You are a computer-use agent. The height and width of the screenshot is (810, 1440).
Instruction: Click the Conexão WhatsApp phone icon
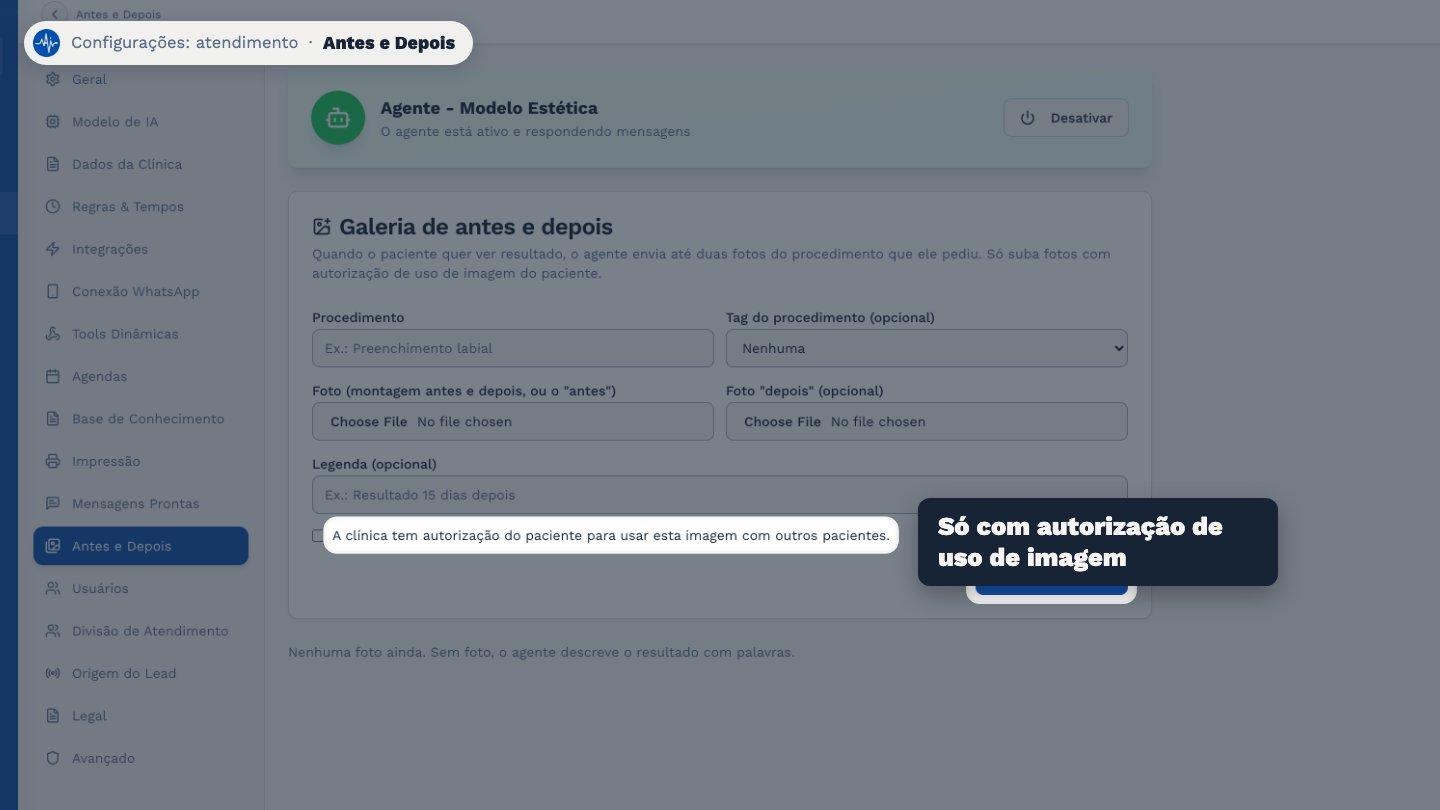tap(53, 292)
